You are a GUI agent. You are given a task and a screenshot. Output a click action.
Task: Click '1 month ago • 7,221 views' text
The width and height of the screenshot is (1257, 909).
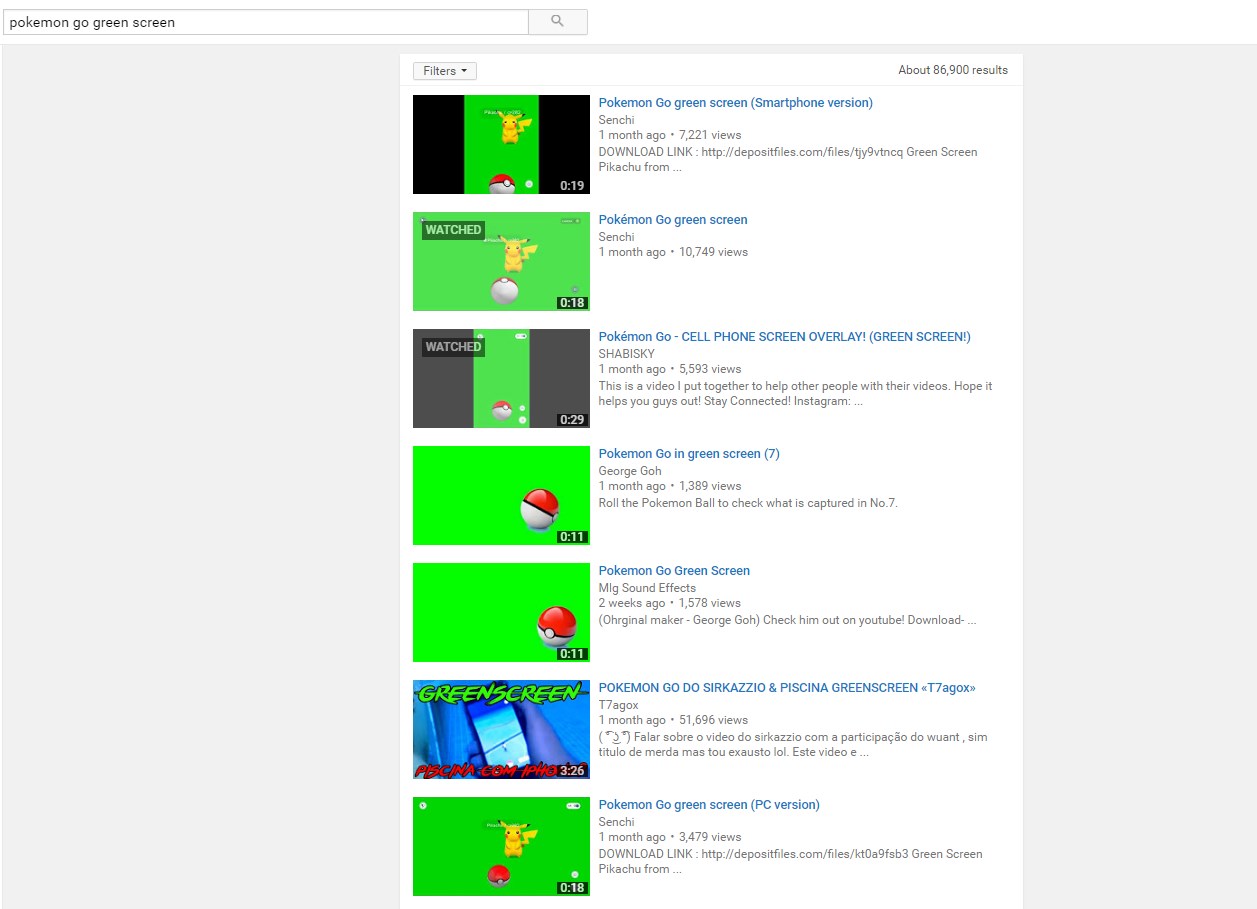pyautogui.click(x=670, y=135)
